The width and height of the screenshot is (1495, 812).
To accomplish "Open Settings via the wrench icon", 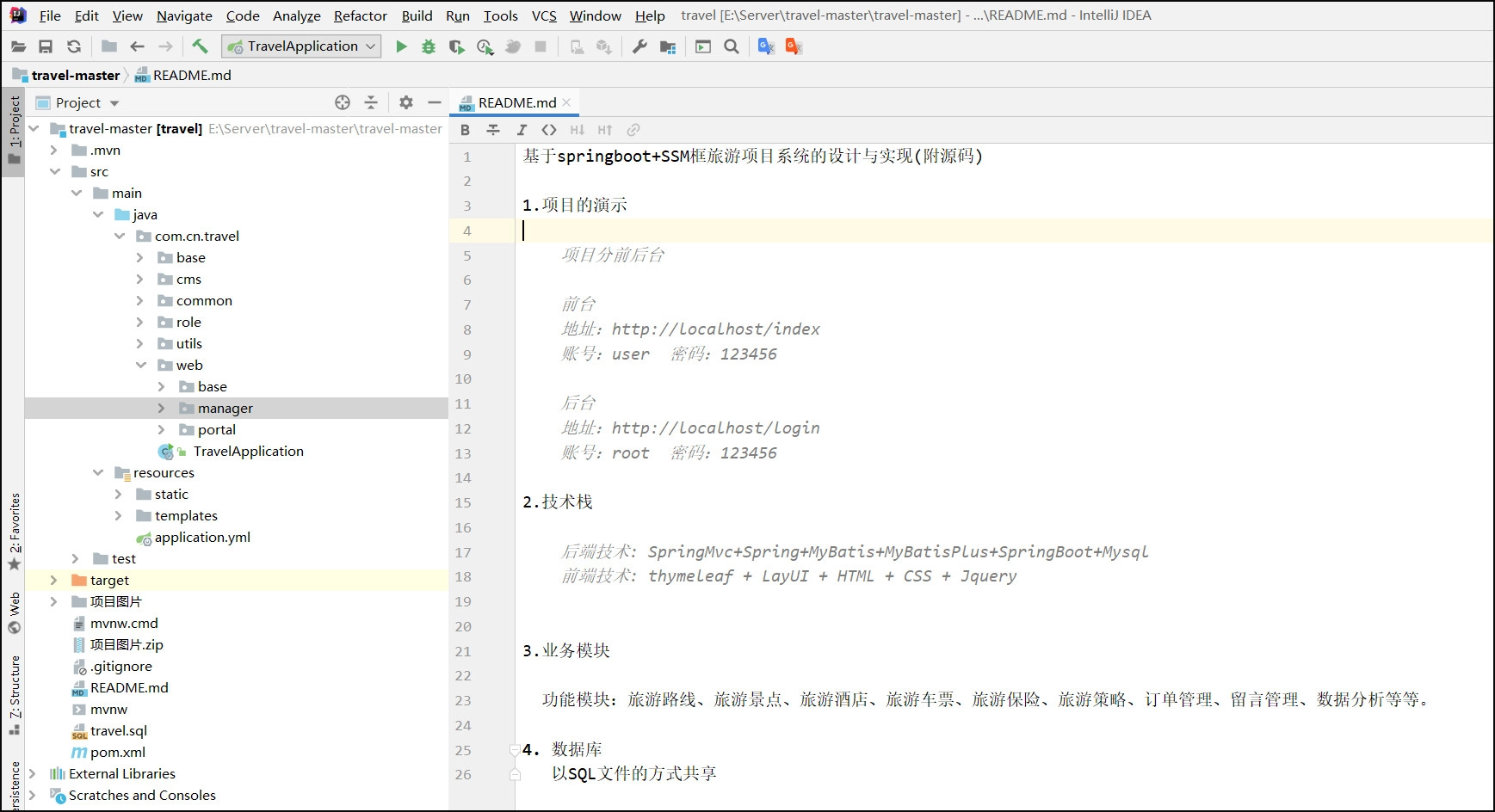I will (x=640, y=46).
